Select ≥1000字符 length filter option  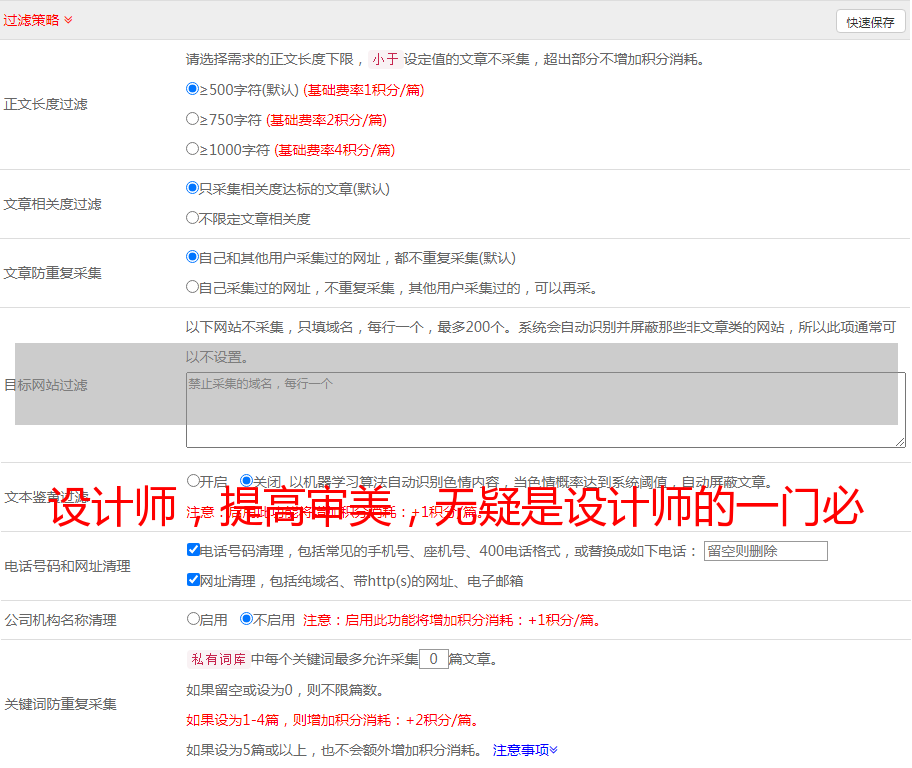pos(192,148)
